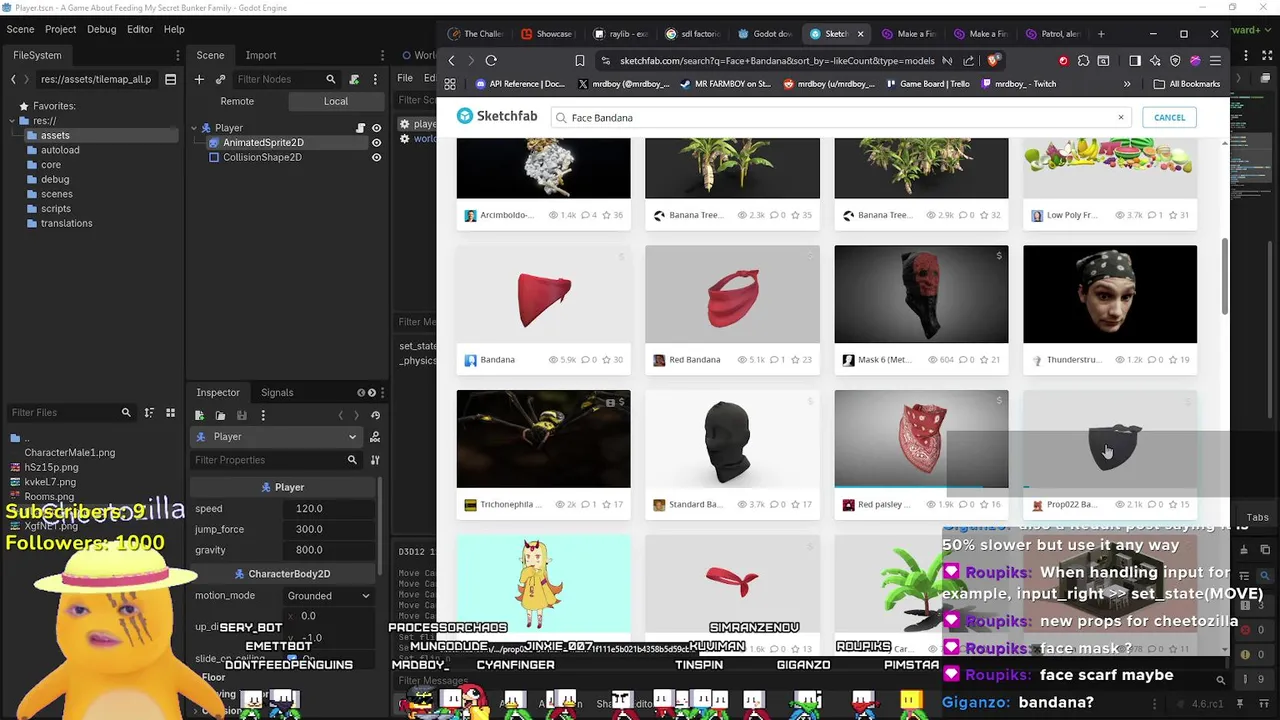Open Godot Help menu
Viewport: 1280px width, 720px height.
click(174, 30)
